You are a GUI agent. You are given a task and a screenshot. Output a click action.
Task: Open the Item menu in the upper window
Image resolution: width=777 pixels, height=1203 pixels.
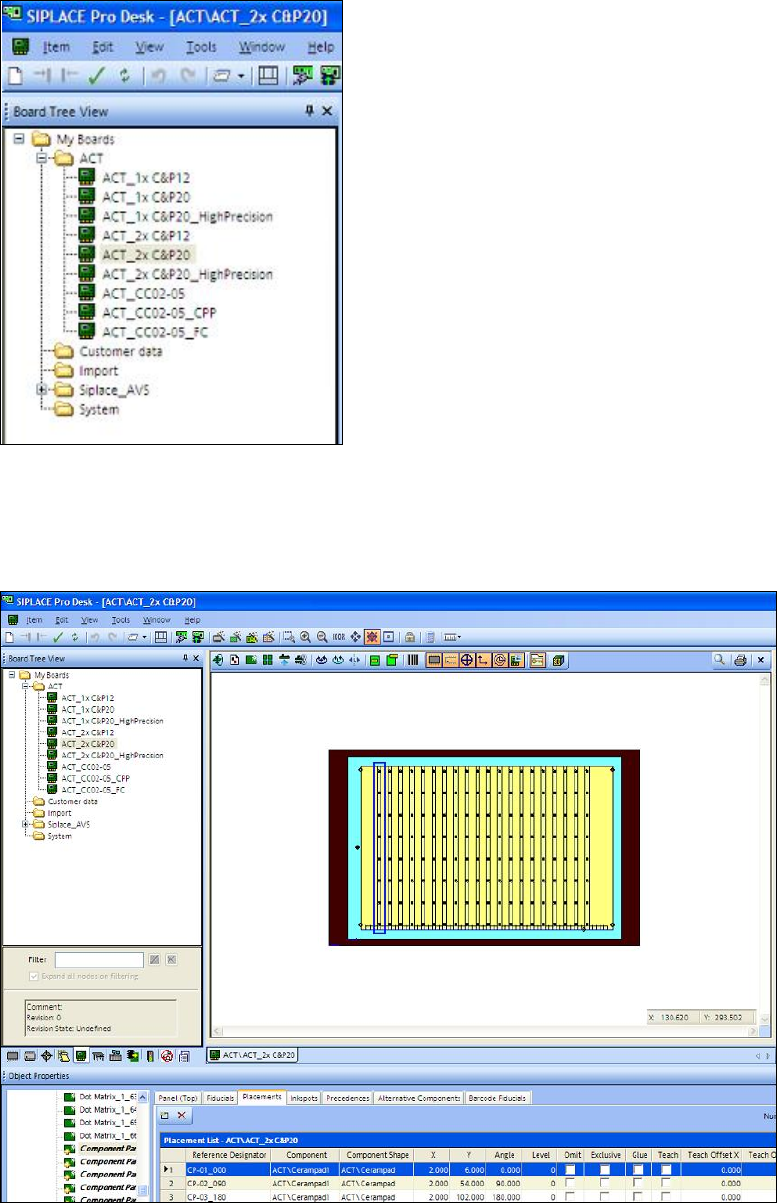point(57,47)
